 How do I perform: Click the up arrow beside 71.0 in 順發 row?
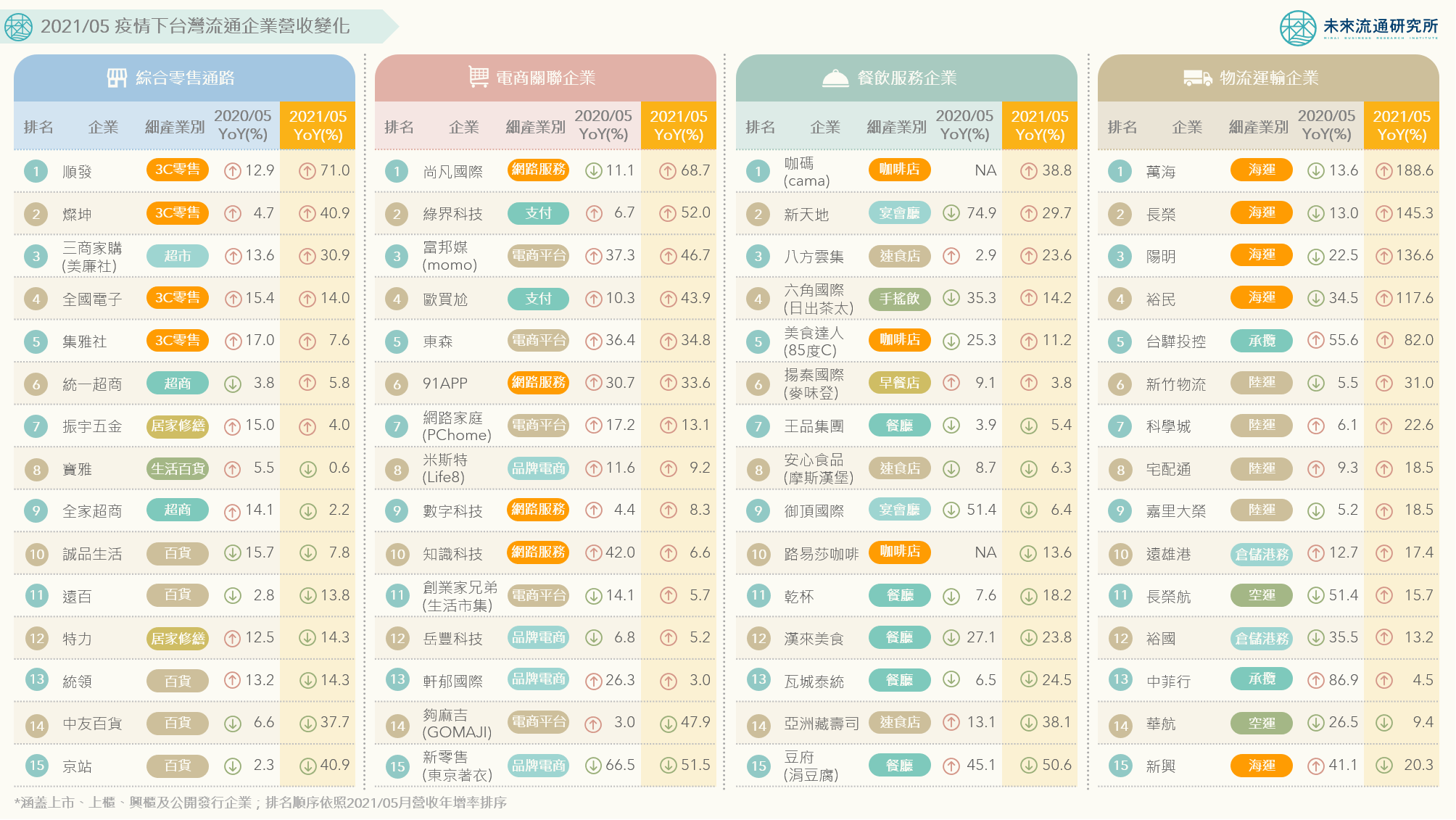tap(307, 171)
